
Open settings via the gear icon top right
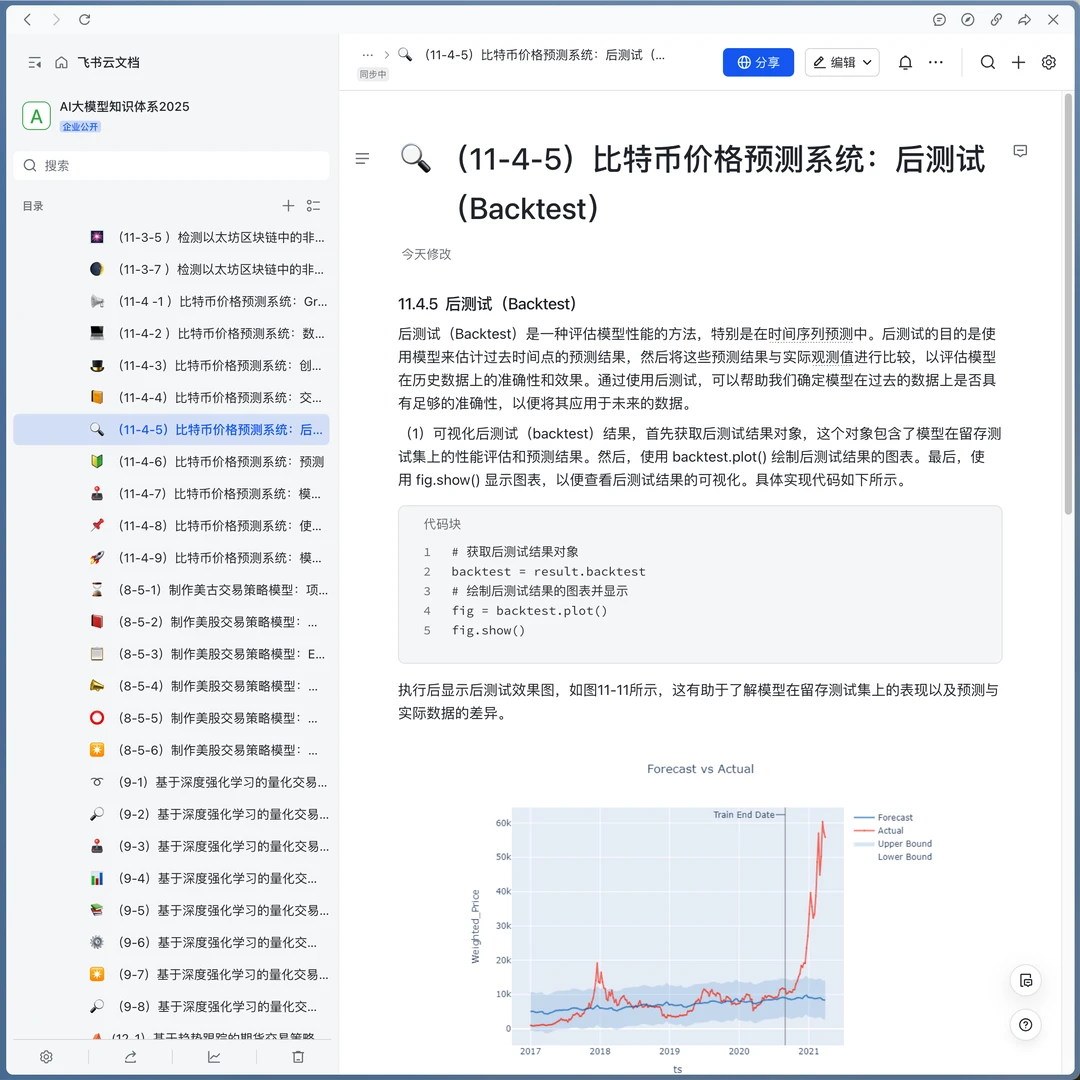[x=1048, y=62]
